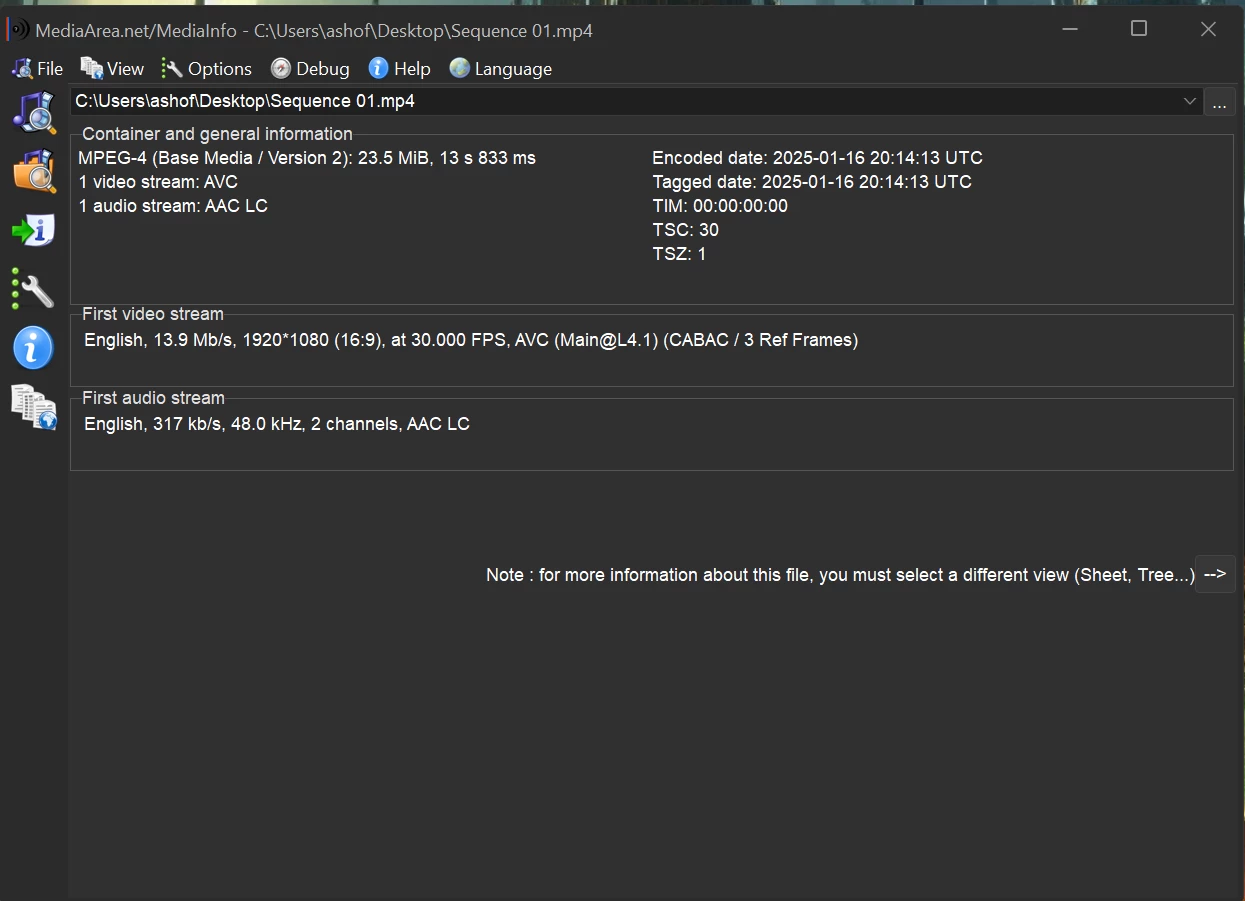This screenshot has width=1245, height=901.
Task: Click the first audio stream details line
Action: [x=277, y=424]
